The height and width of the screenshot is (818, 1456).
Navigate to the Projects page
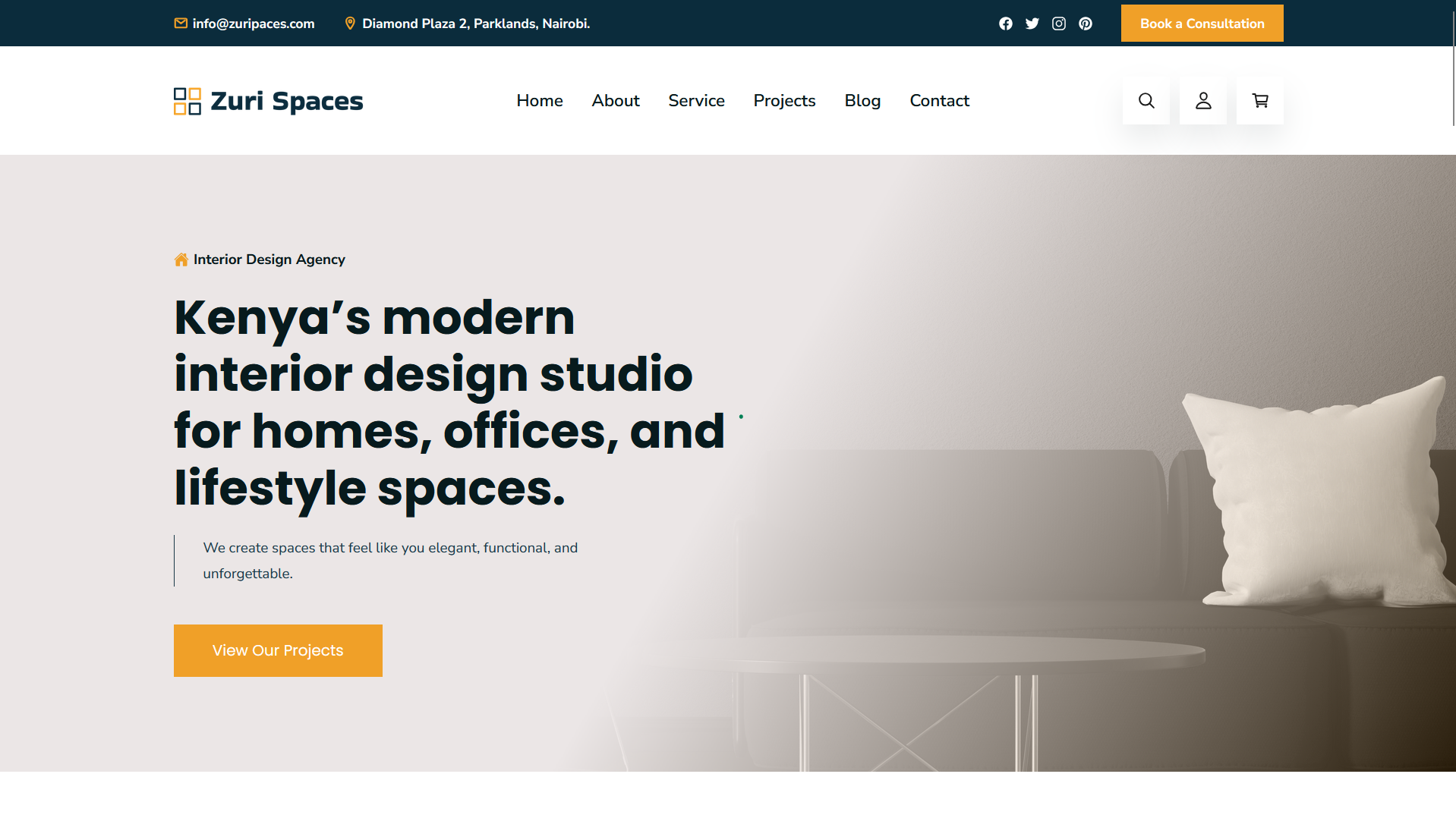point(784,101)
